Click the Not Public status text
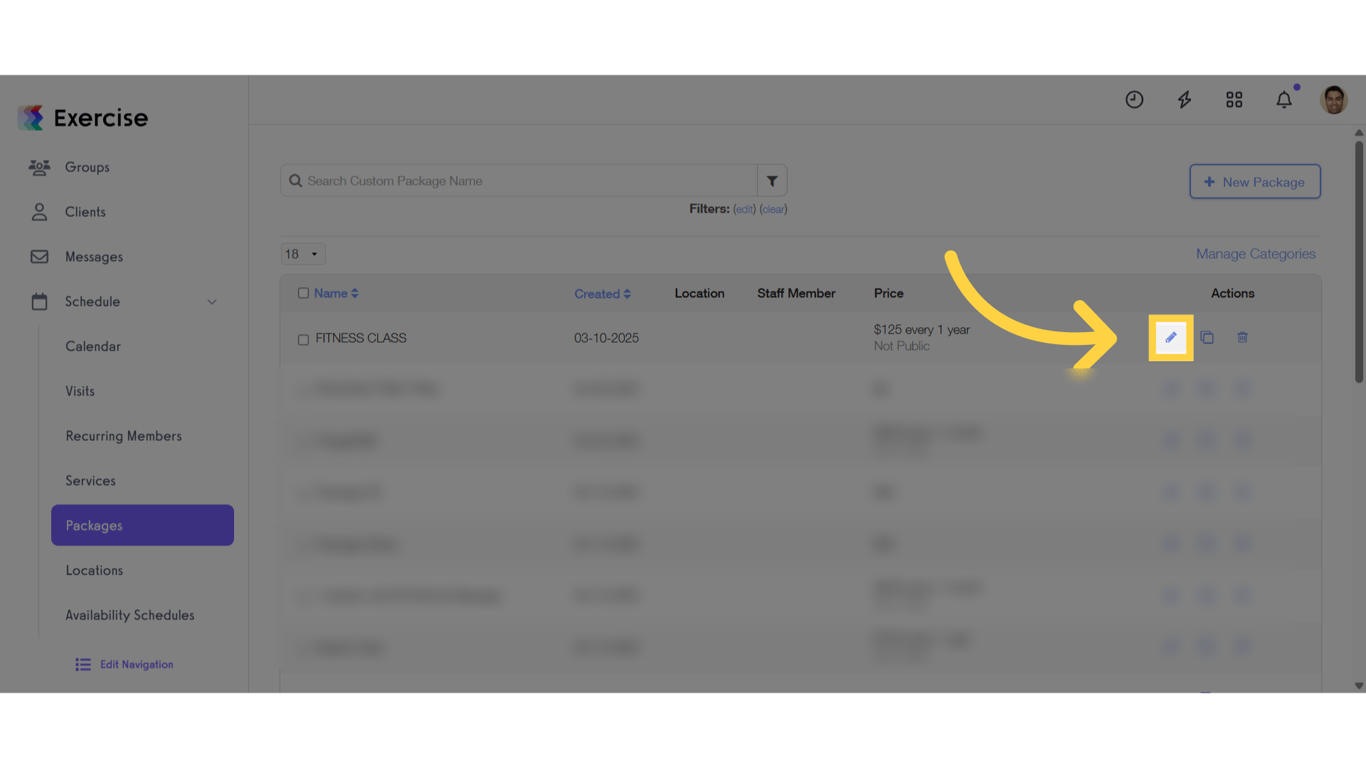Screen dimensions: 1366x768 [x=902, y=347]
